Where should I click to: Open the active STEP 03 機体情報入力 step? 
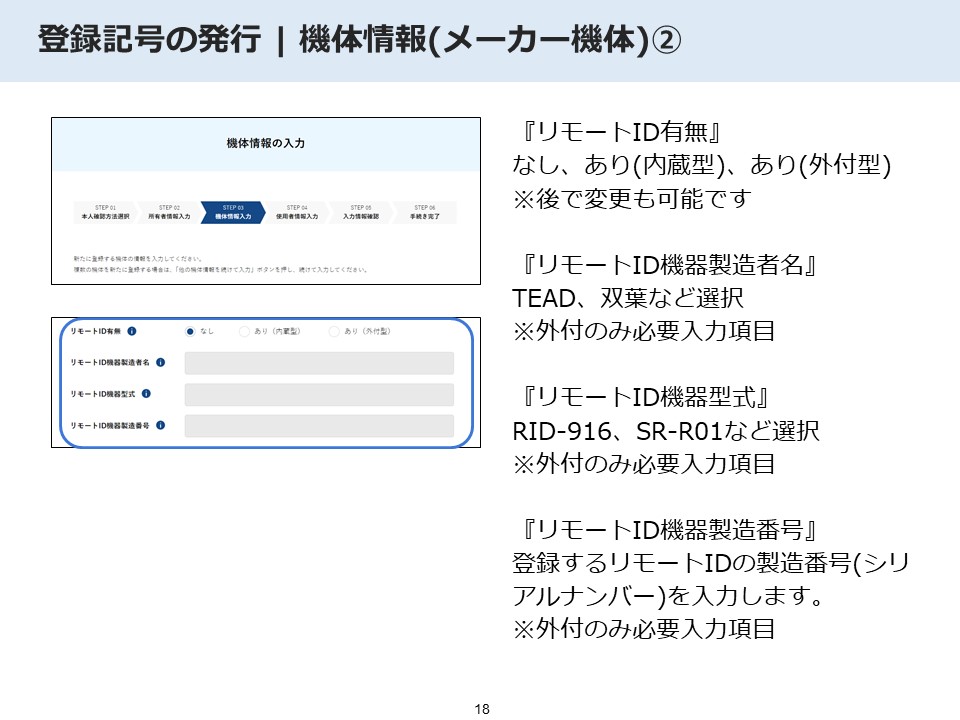click(233, 212)
